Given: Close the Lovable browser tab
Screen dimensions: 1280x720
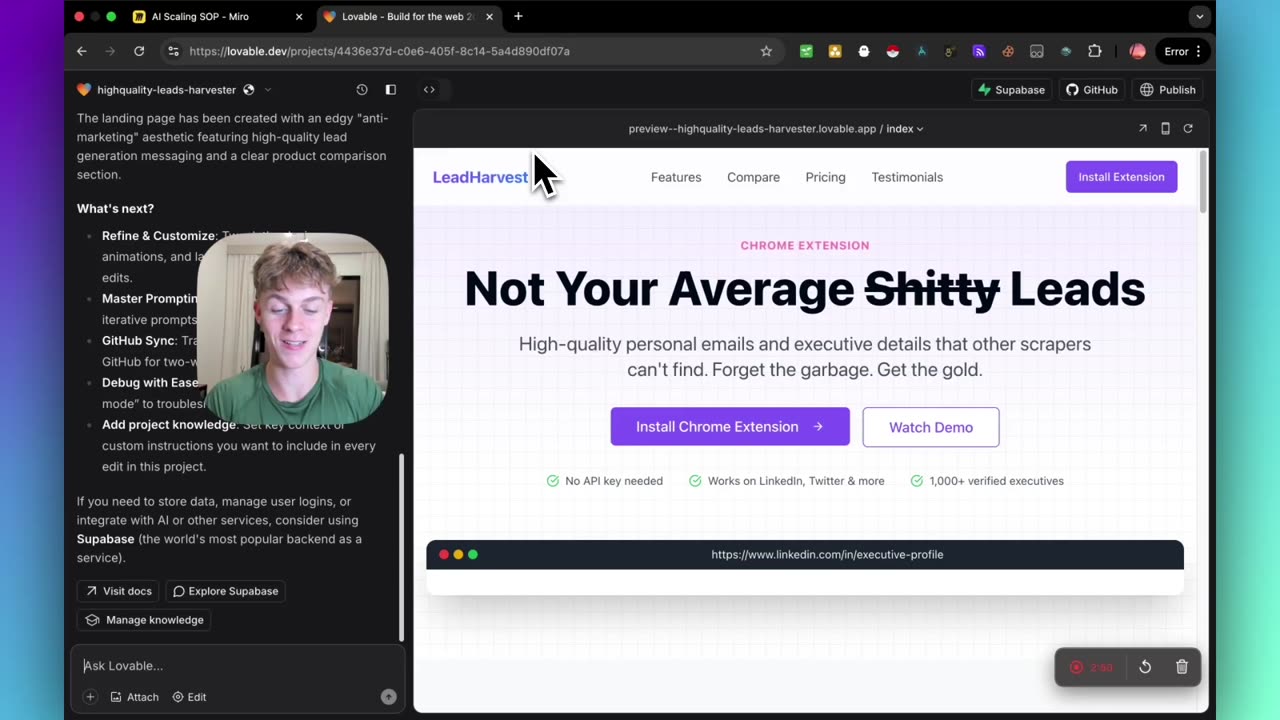Looking at the screenshot, I should (x=489, y=16).
